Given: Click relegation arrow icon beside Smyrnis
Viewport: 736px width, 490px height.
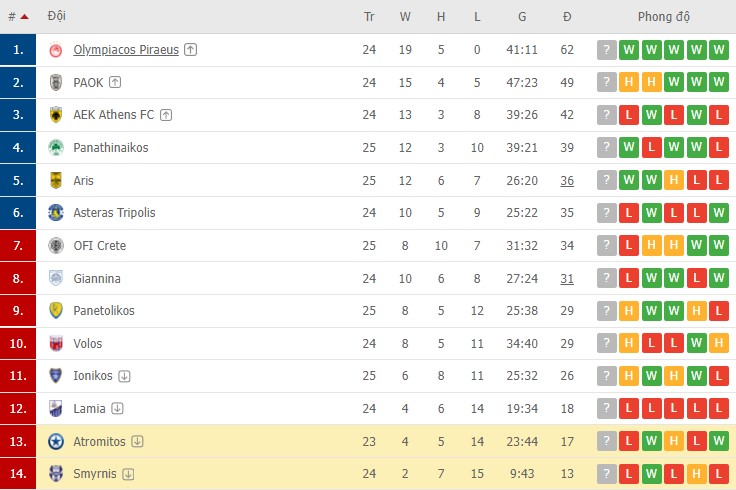Looking at the screenshot, I should pos(129,474).
